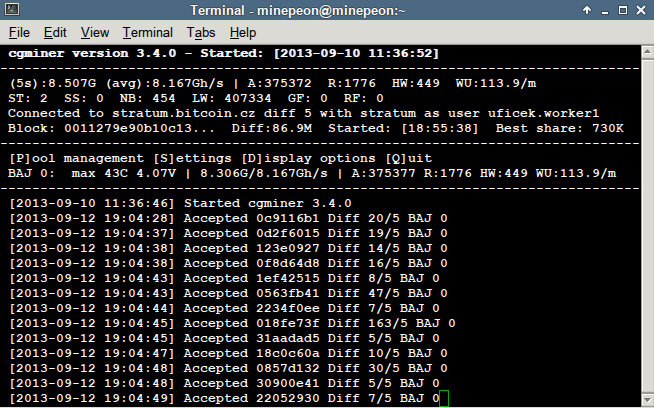Open the window menu icon in title bar
The height and width of the screenshot is (408, 654).
pos(12,11)
